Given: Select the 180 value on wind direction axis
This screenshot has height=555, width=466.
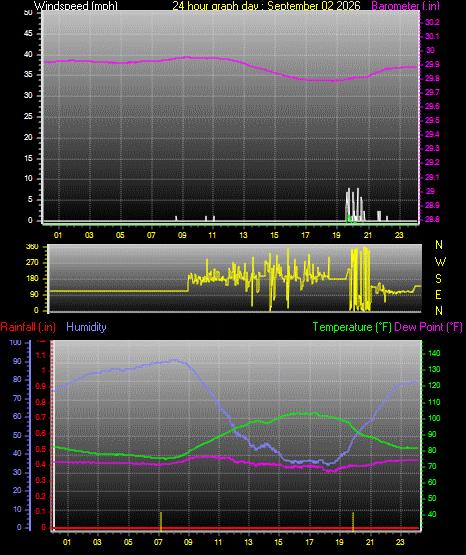Looking at the screenshot, I should tap(32, 279).
